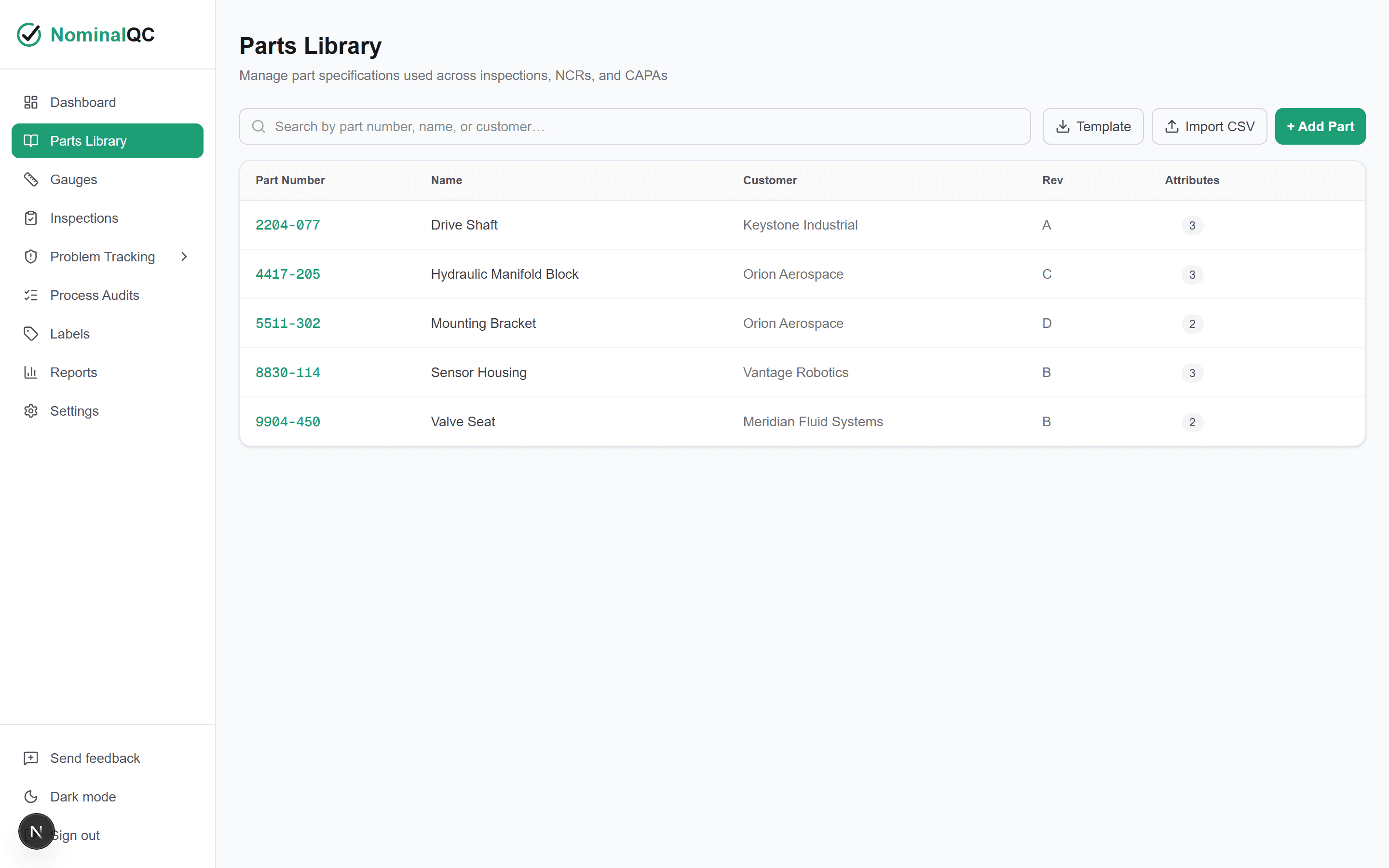The width and height of the screenshot is (1389, 868).
Task: Click the Customer column header
Action: pyautogui.click(x=770, y=180)
